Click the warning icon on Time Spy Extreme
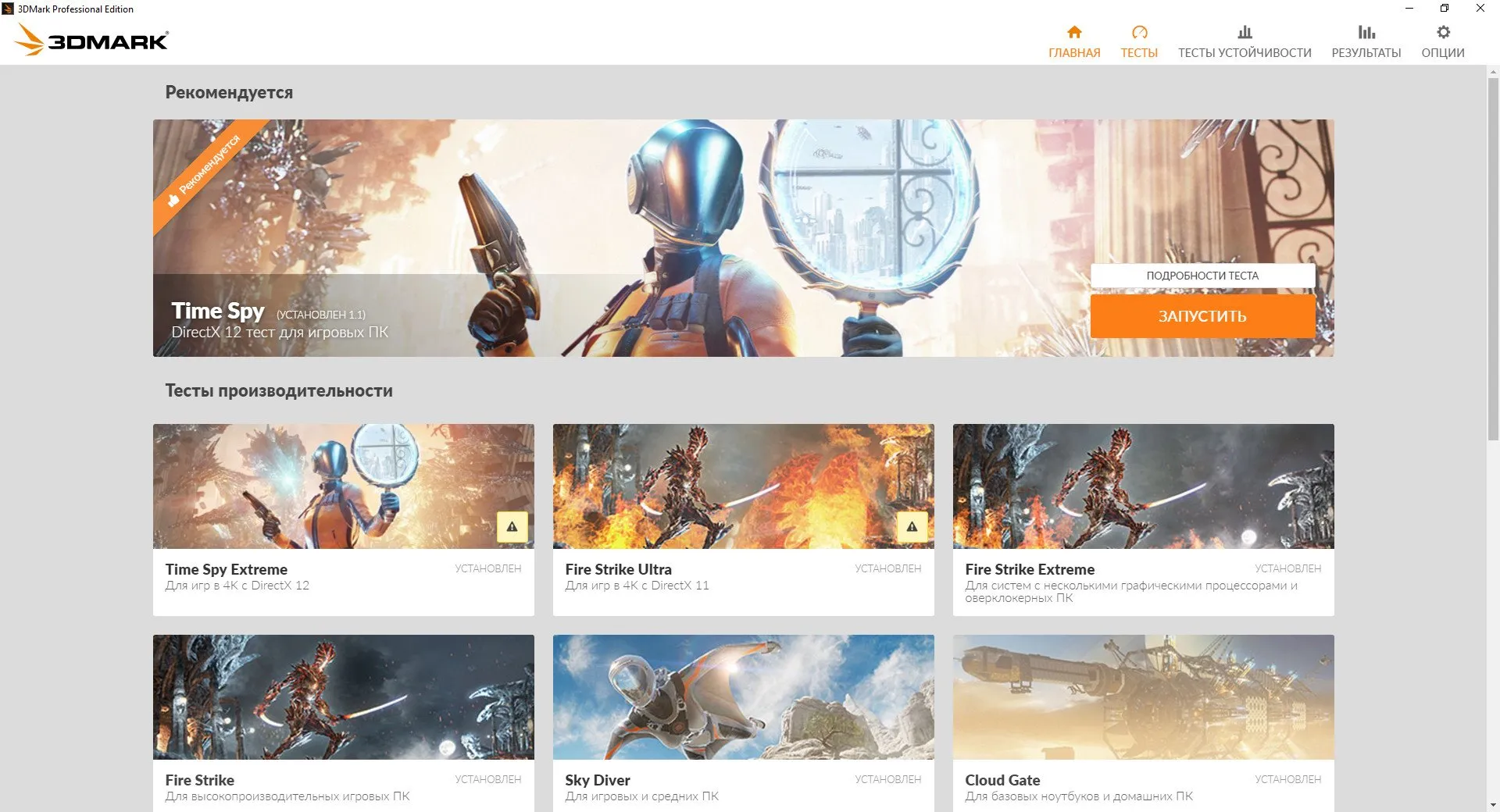Image resolution: width=1500 pixels, height=812 pixels. (512, 527)
